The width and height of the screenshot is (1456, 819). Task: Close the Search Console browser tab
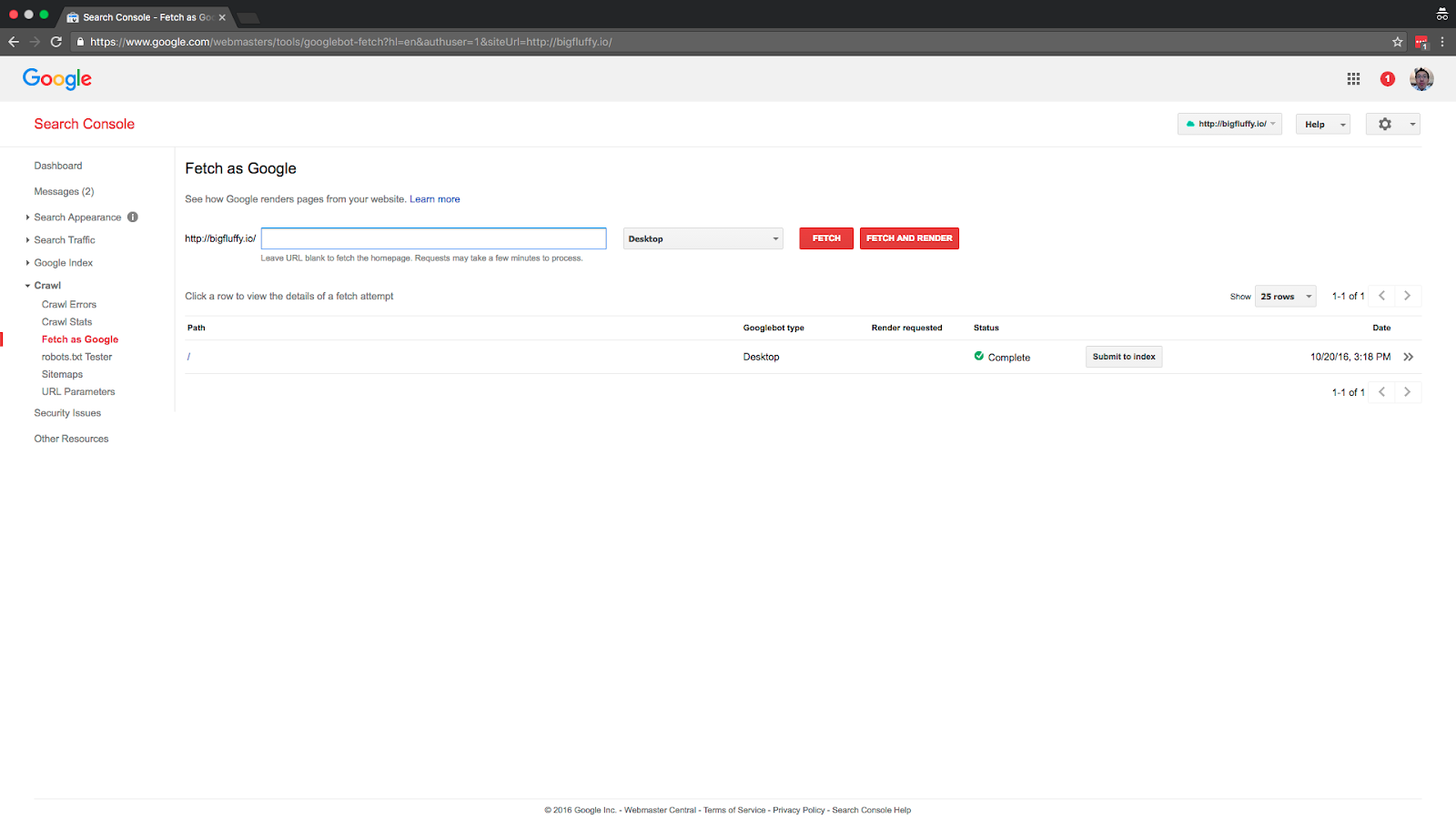tap(222, 17)
